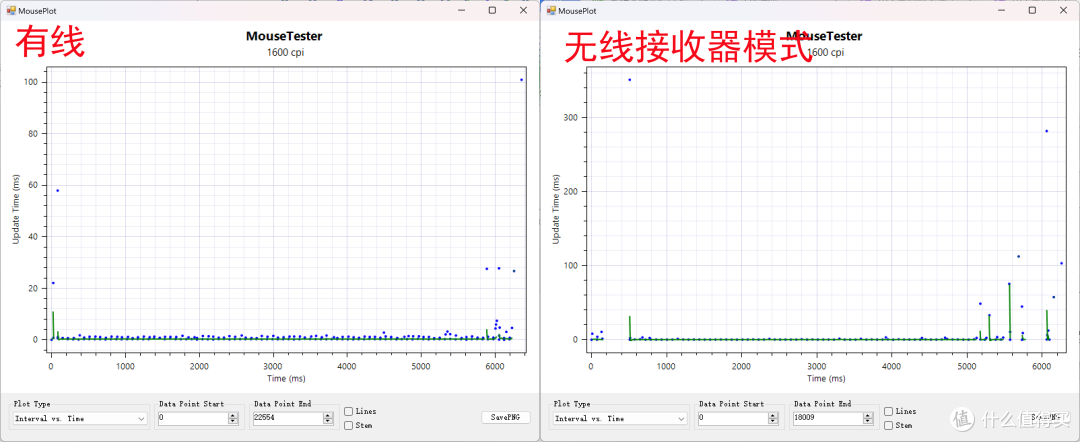Enable Lines checkbox in left MousePlot window
The image size is (1080, 442).
(349, 412)
